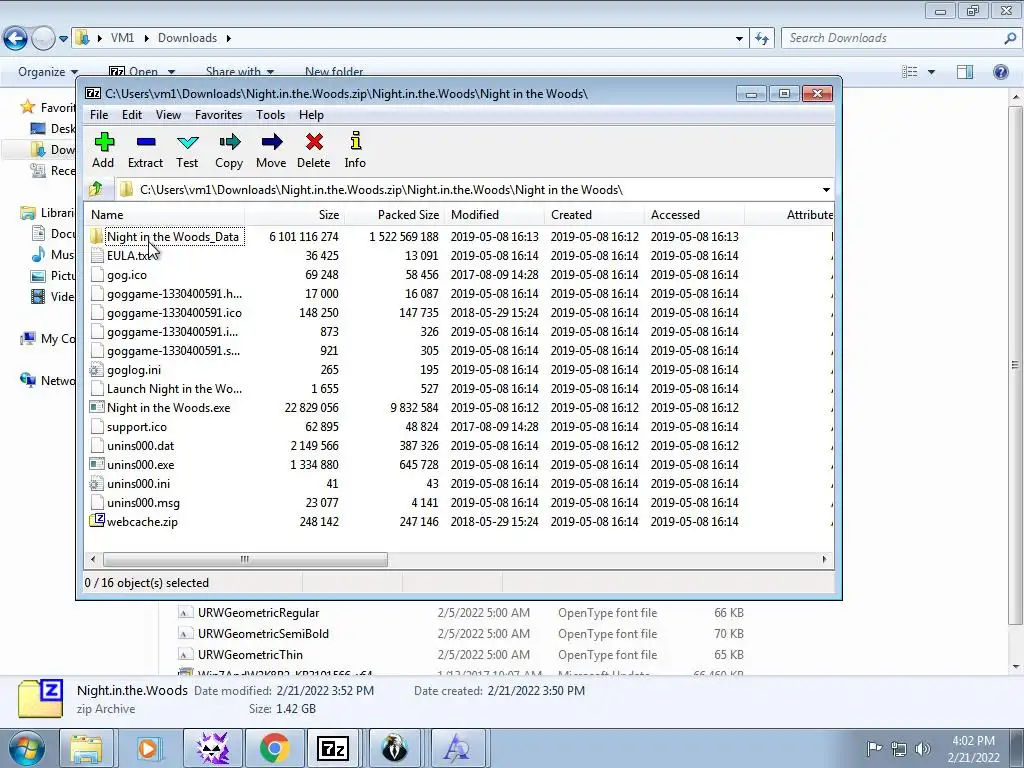Go up one folder level in 7-Zip
This screenshot has height=768, width=1024.
(x=96, y=189)
